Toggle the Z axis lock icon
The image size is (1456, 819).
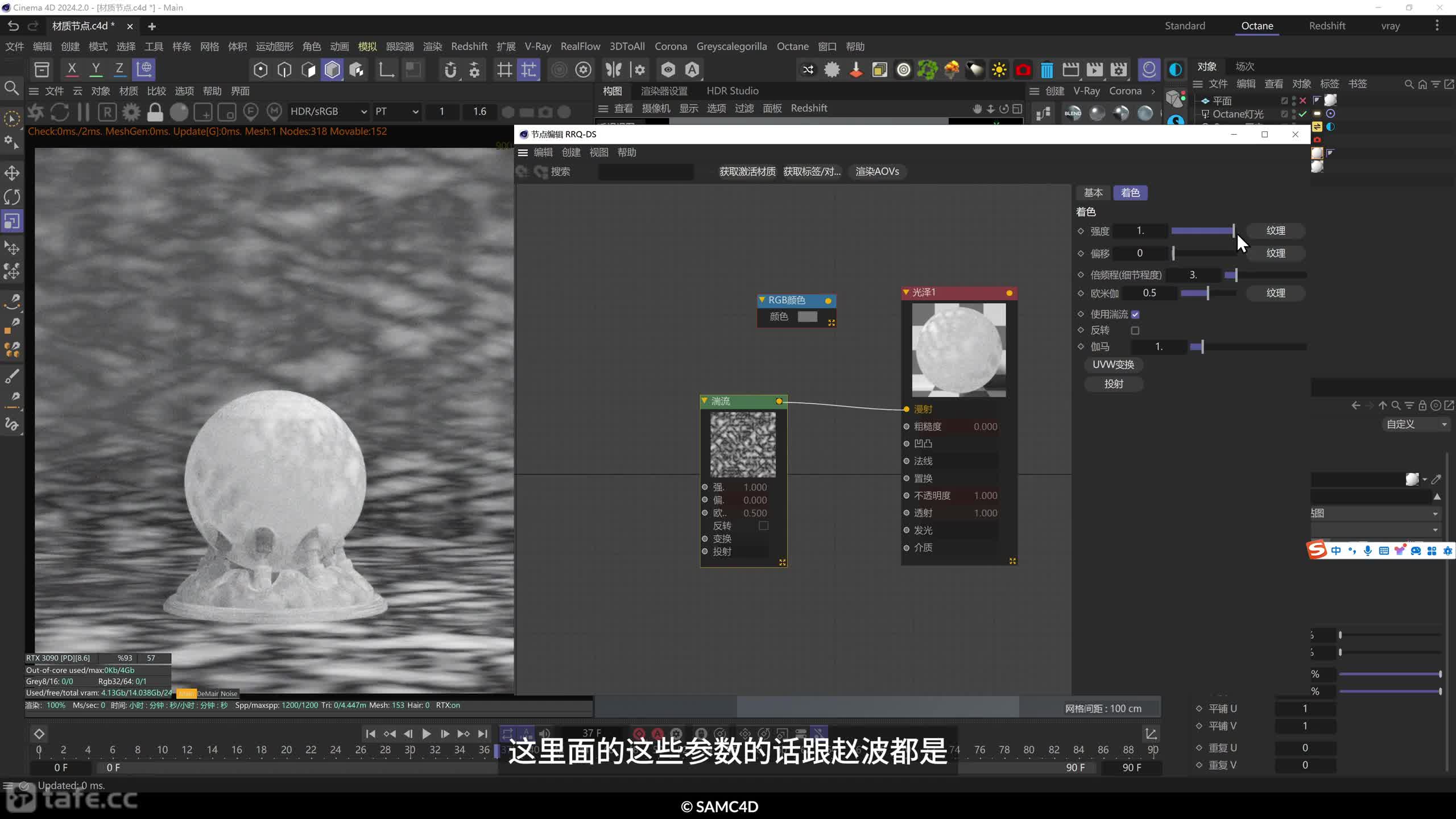119,69
